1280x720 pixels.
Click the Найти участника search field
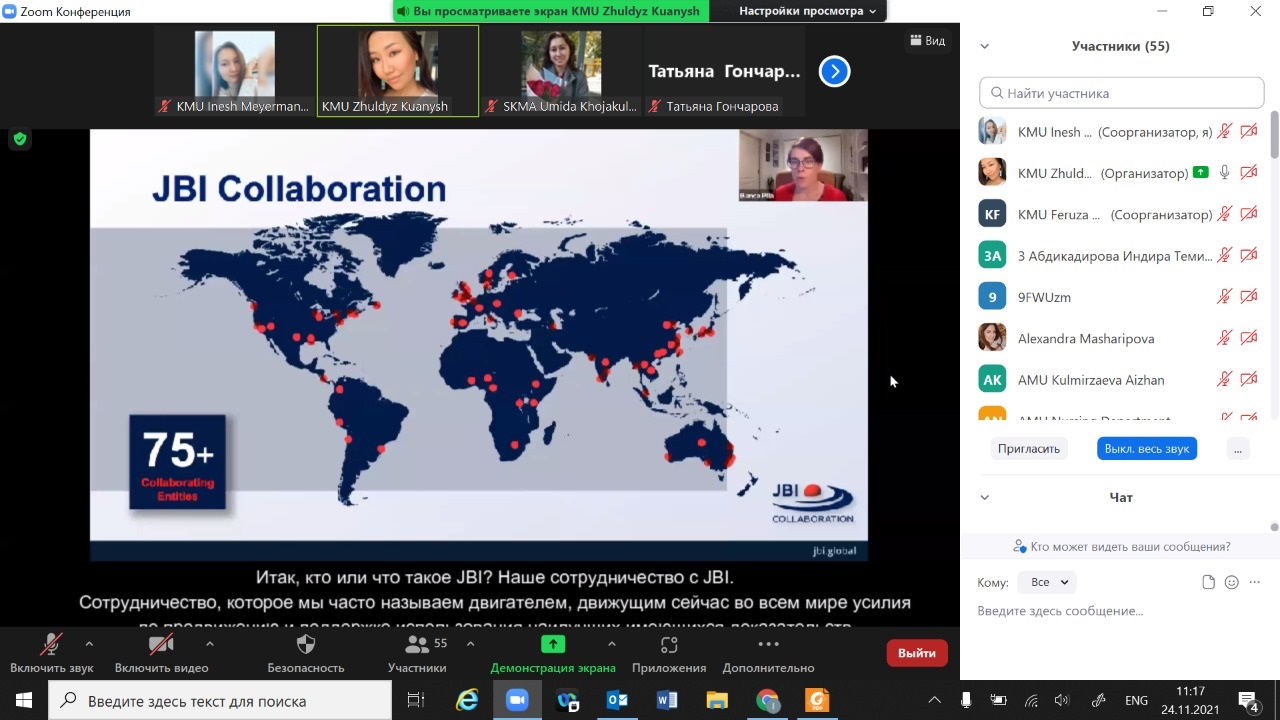[x=1122, y=93]
